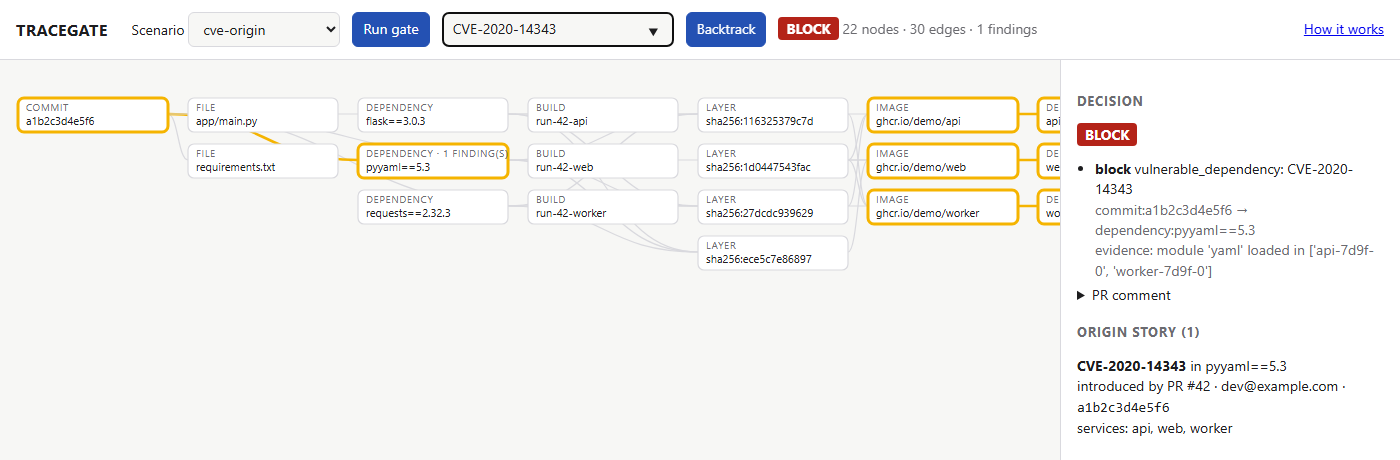Select the DEPENDENCY requests==2.32.3 node
The height and width of the screenshot is (460, 1400).
tap(433, 207)
